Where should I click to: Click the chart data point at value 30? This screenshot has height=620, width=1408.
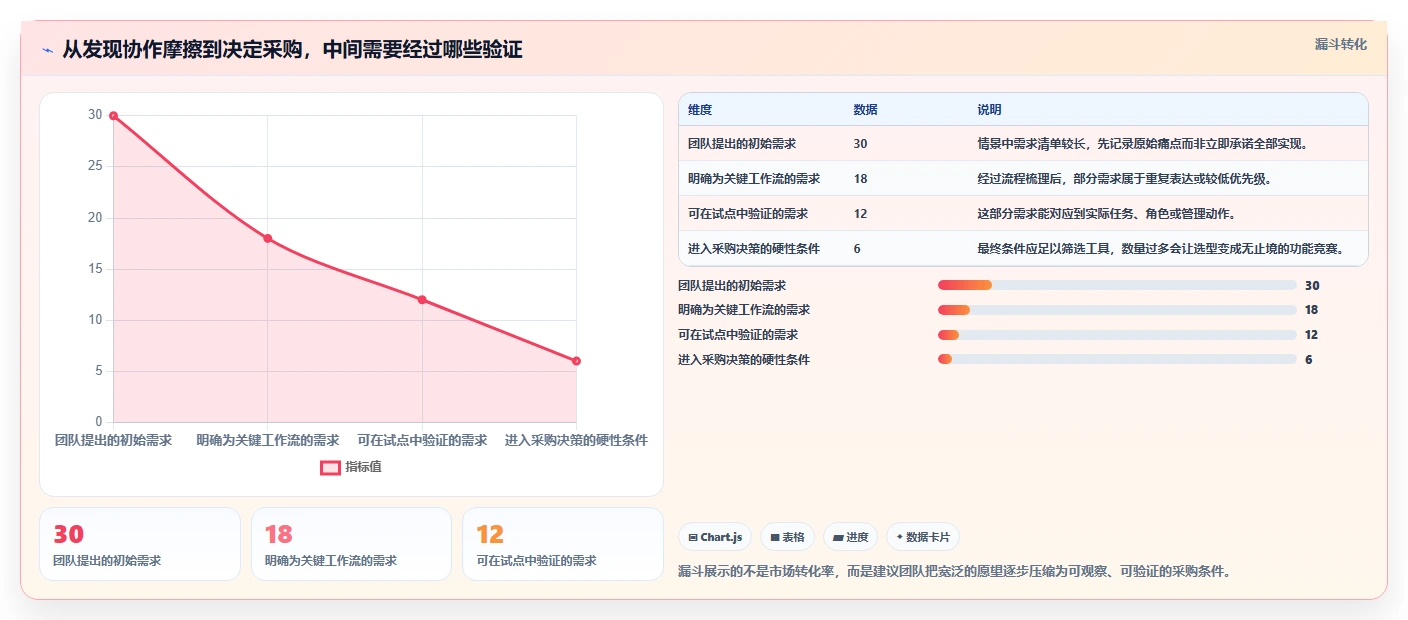[x=113, y=116]
